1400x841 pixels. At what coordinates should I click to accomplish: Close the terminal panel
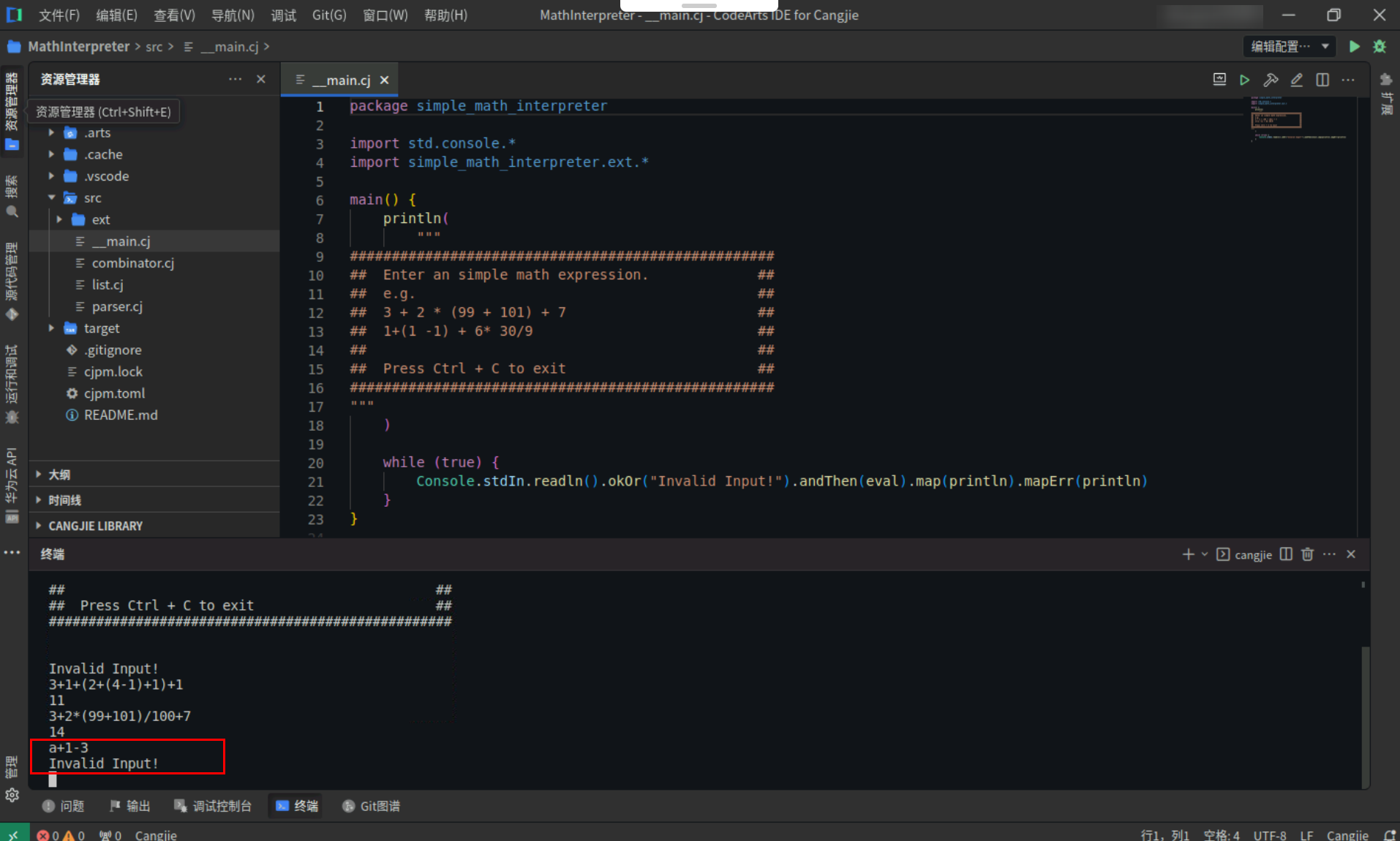pos(1351,554)
